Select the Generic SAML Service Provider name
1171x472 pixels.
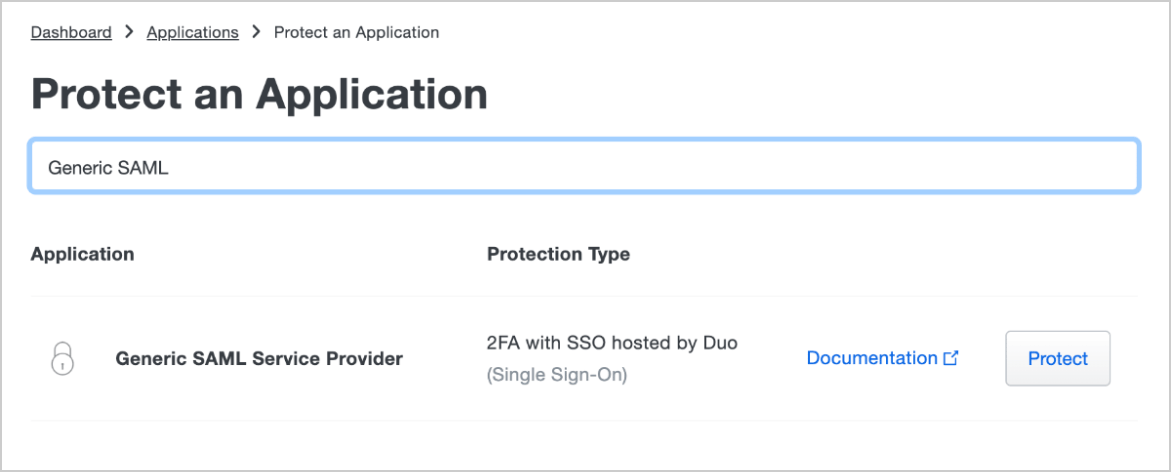[x=259, y=358]
